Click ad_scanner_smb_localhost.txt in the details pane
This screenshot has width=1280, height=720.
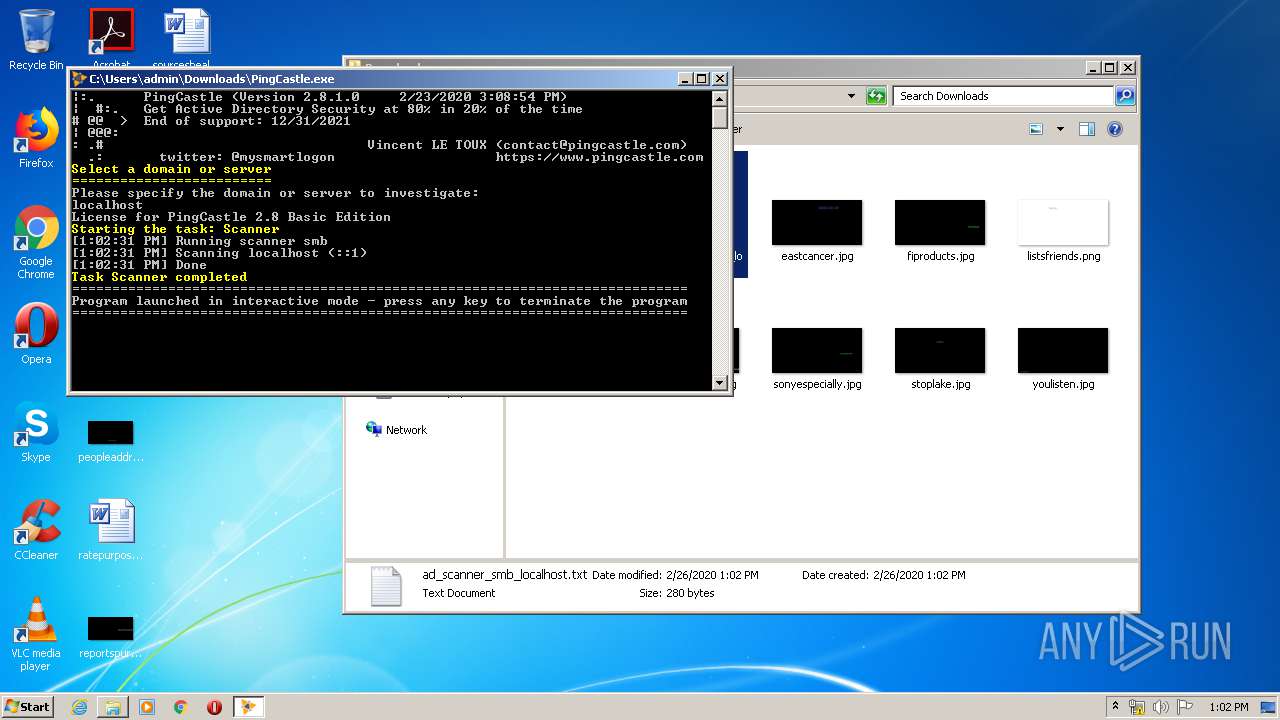(x=505, y=575)
